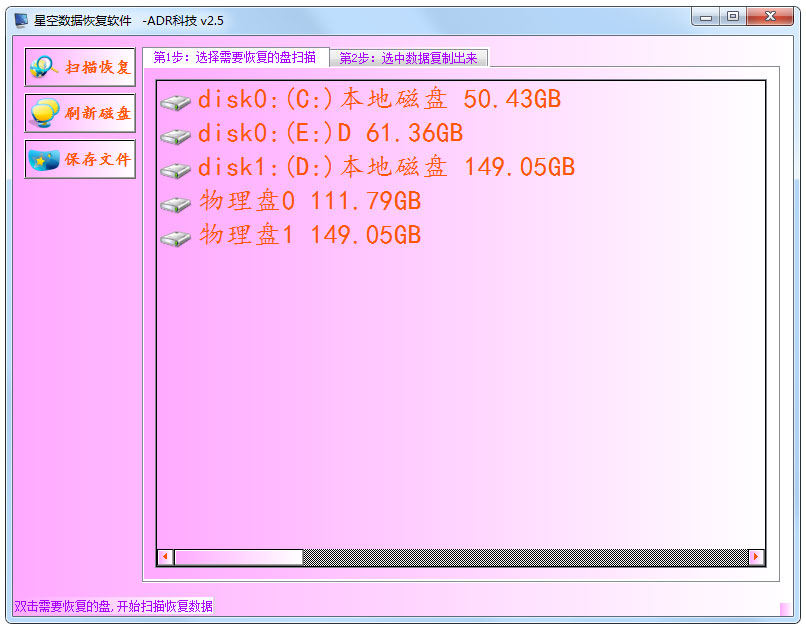Click the horizontal scrollbar left arrow
Screen dimensions: 806x630
166,557
